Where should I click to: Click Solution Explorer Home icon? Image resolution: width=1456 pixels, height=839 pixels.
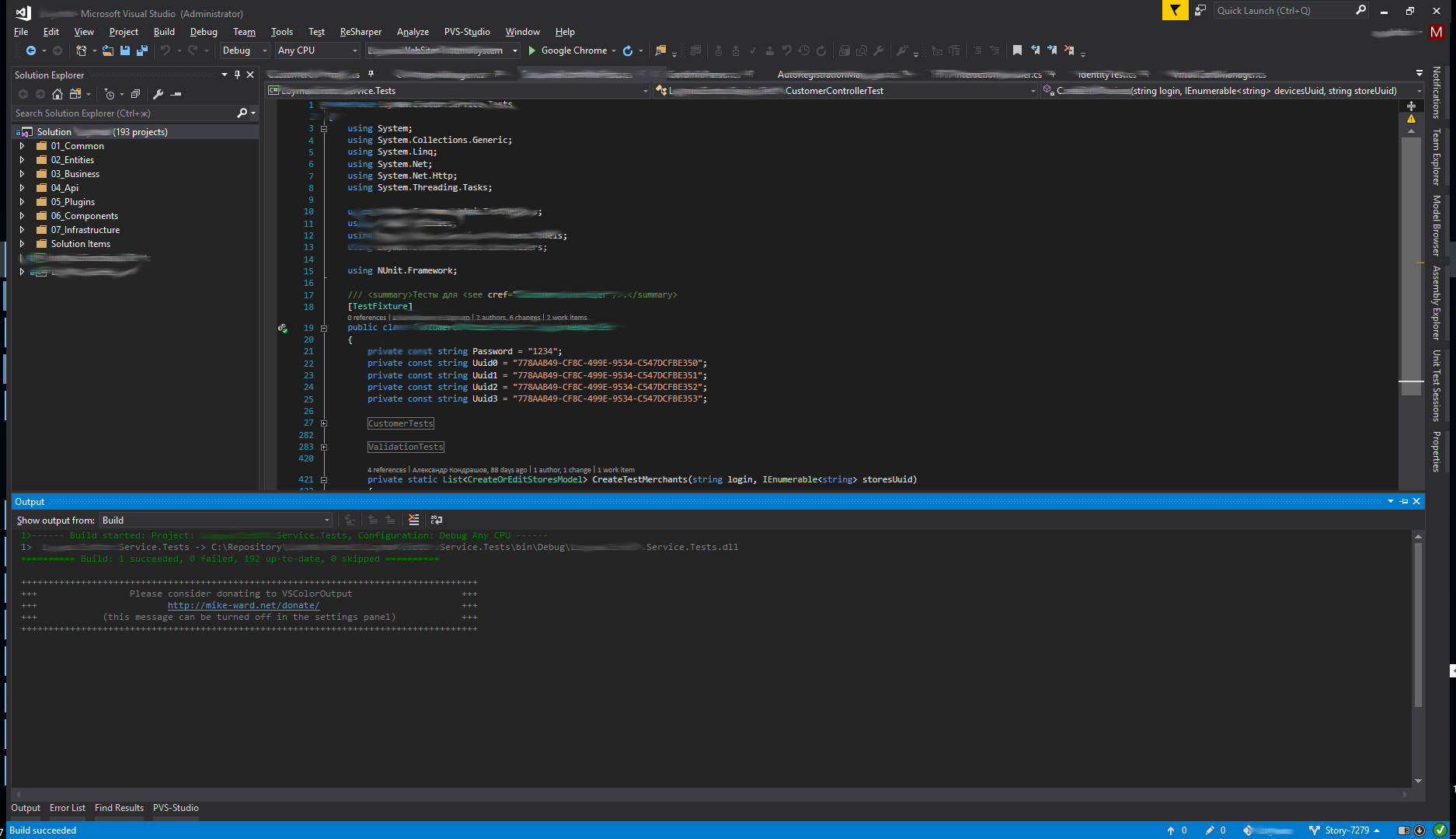click(57, 94)
